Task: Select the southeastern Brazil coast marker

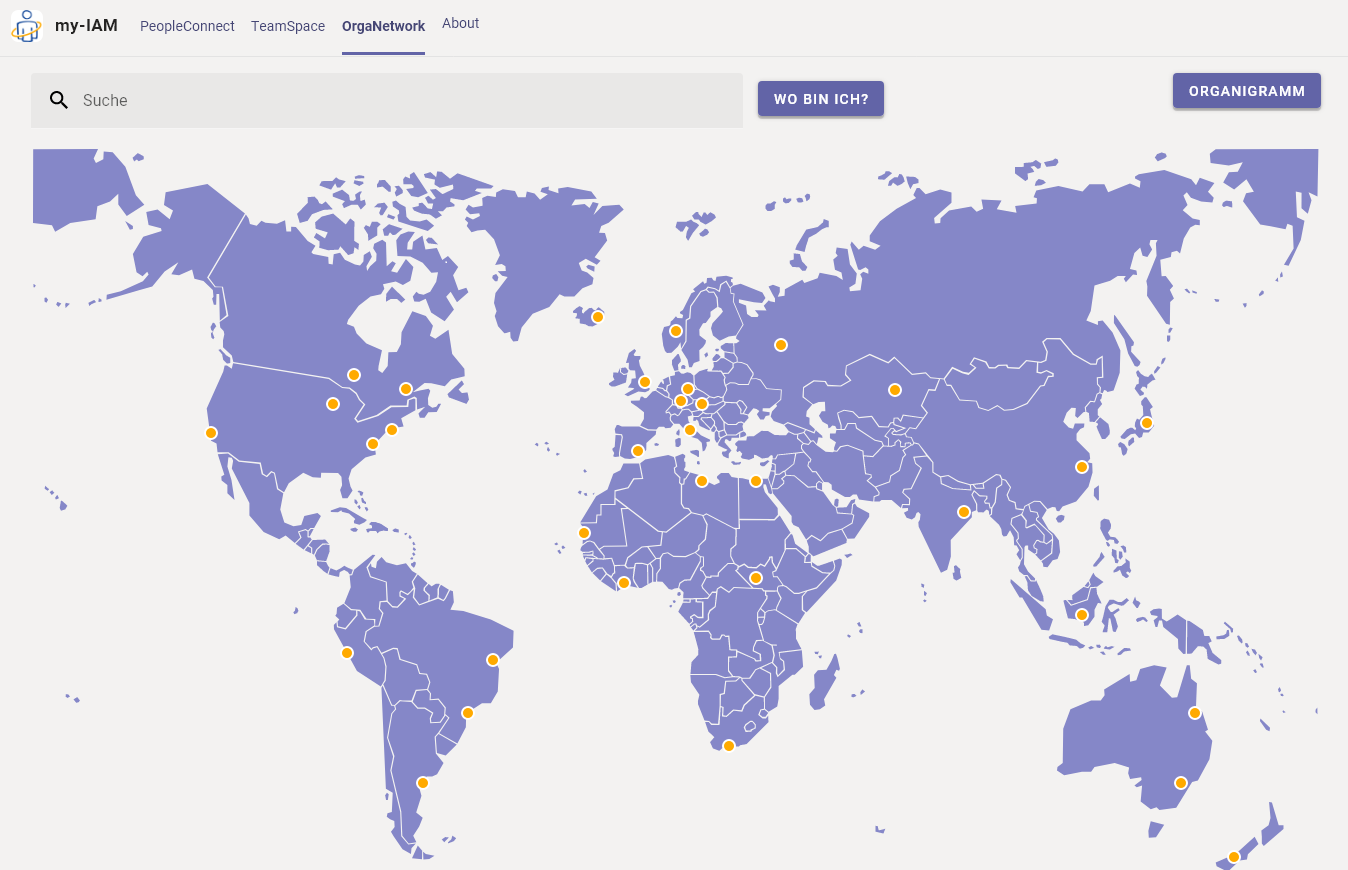Action: (x=468, y=713)
